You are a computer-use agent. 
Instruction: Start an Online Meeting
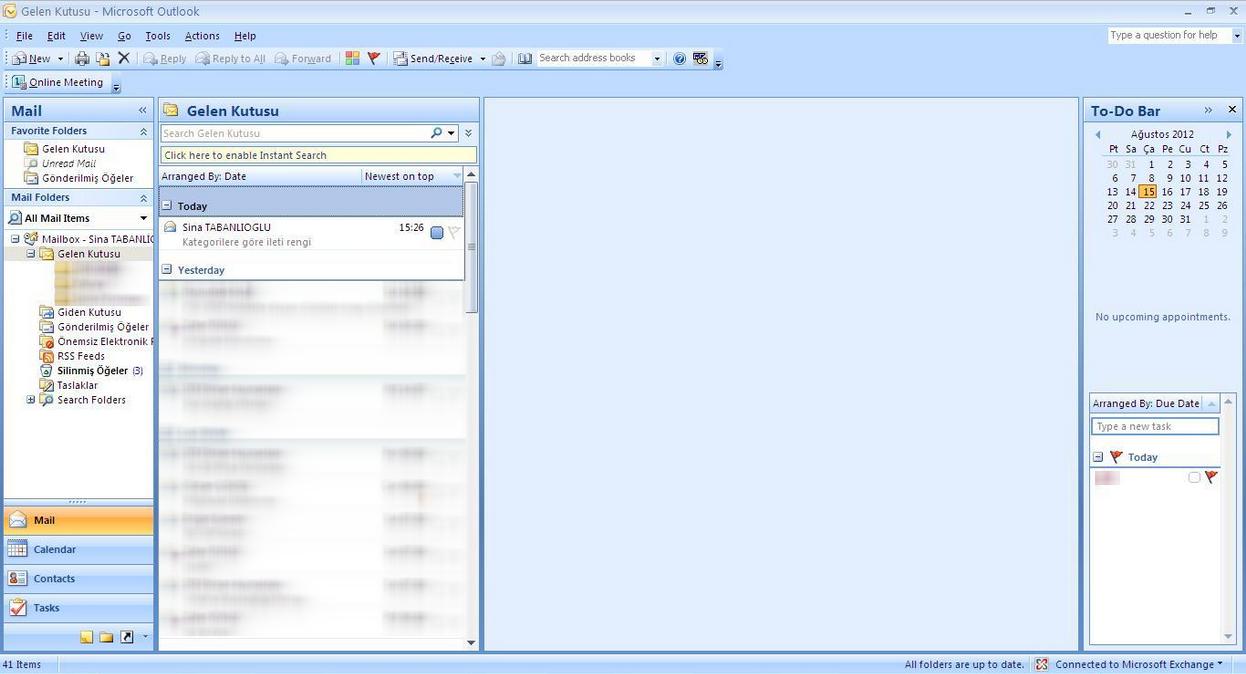[58, 83]
